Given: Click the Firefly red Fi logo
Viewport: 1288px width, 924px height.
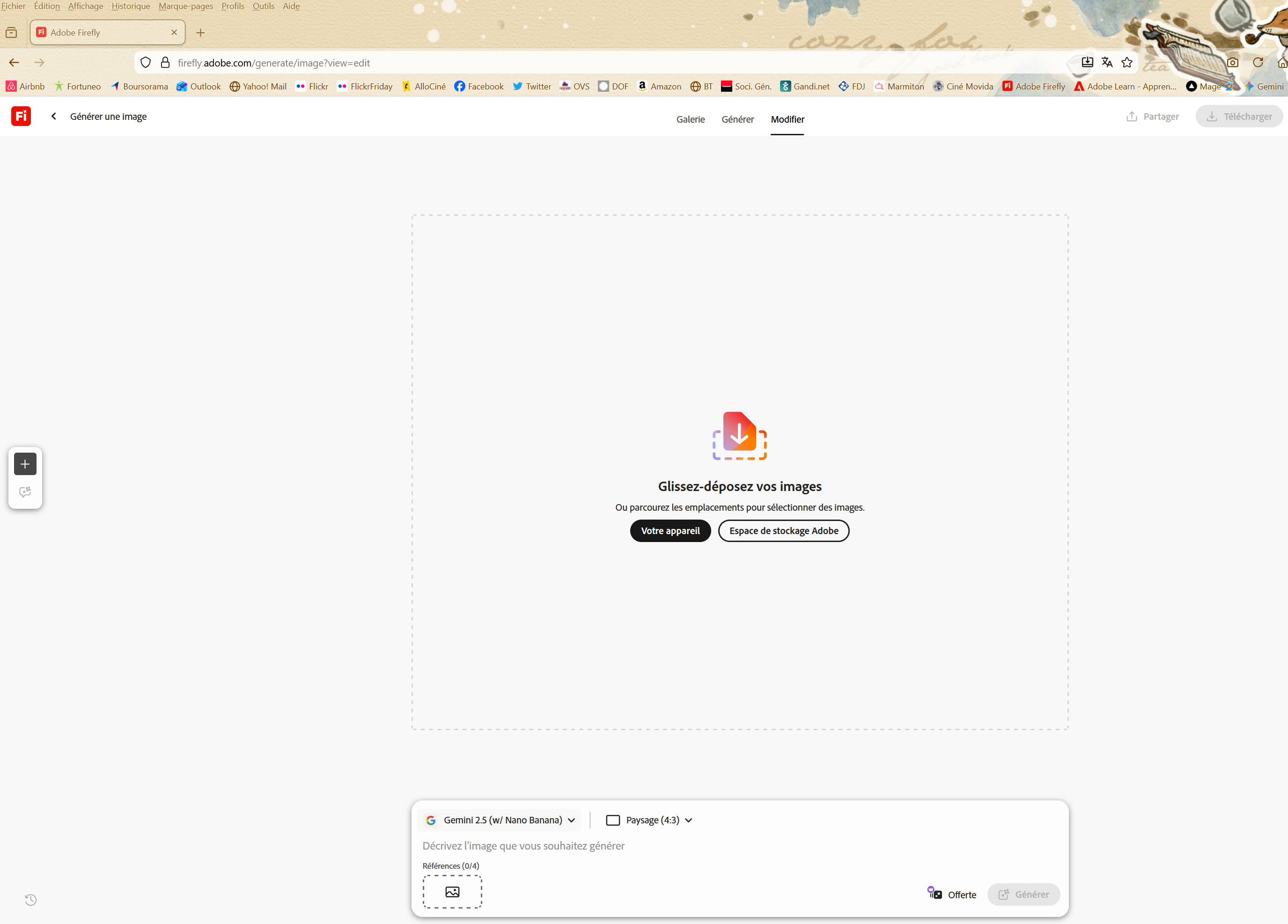Looking at the screenshot, I should tap(21, 117).
